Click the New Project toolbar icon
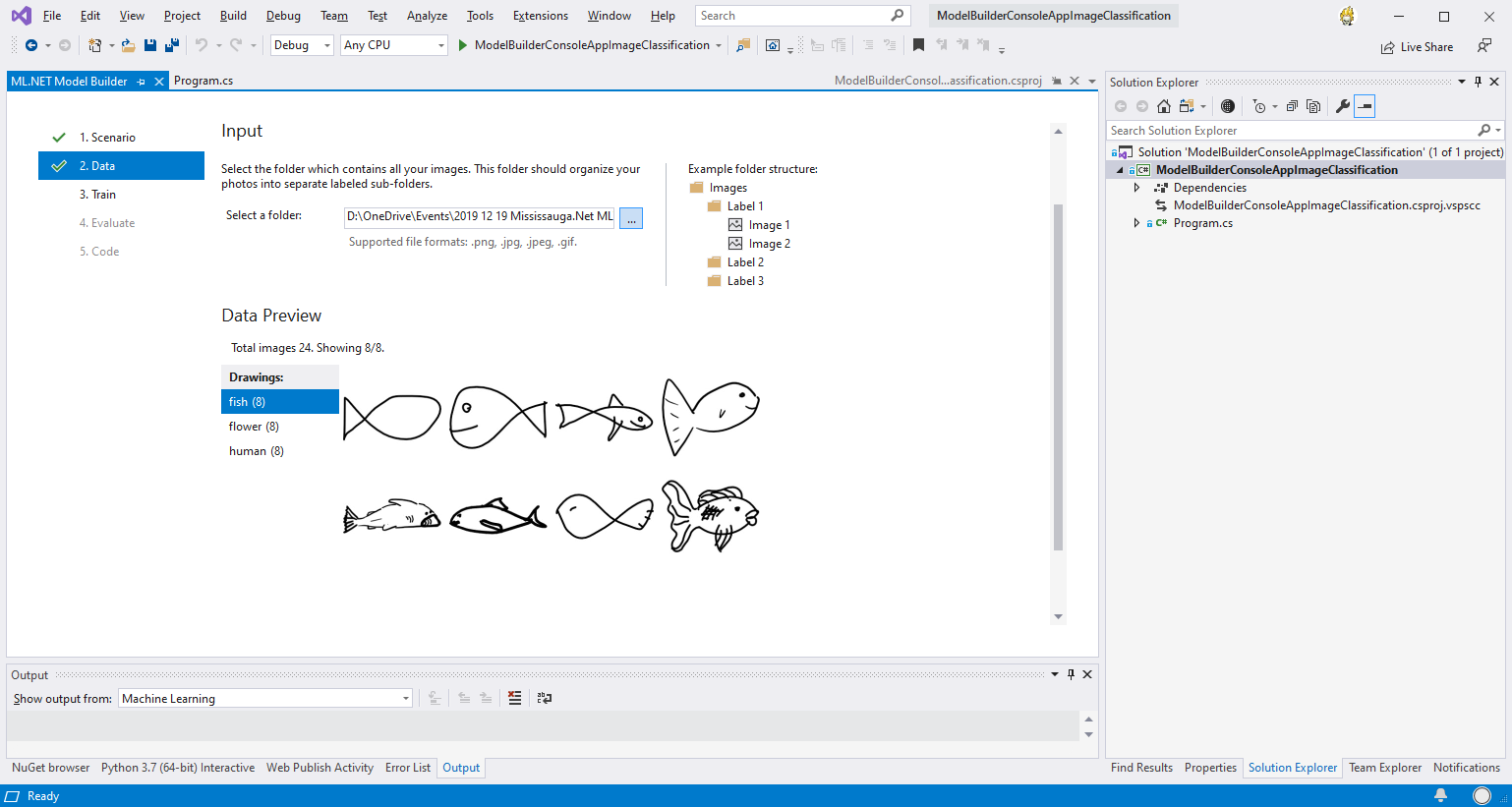The height and width of the screenshot is (807, 1512). pyautogui.click(x=94, y=45)
